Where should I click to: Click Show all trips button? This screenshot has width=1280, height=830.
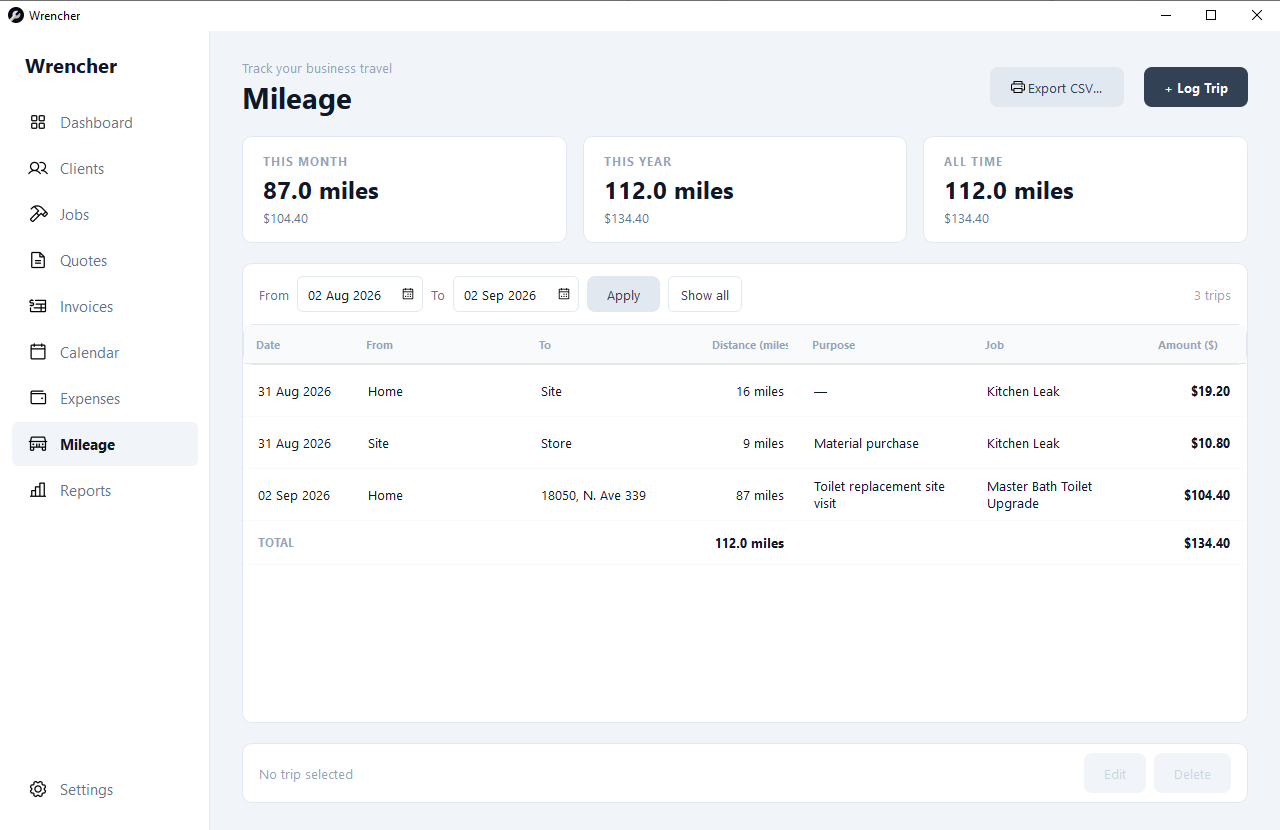(x=705, y=294)
